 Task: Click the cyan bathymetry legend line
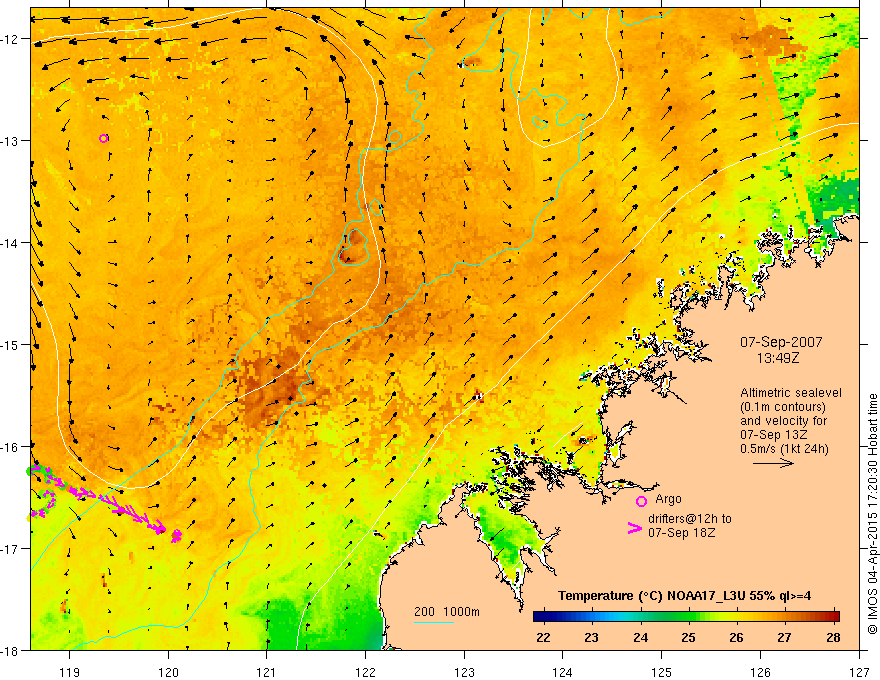pos(434,622)
